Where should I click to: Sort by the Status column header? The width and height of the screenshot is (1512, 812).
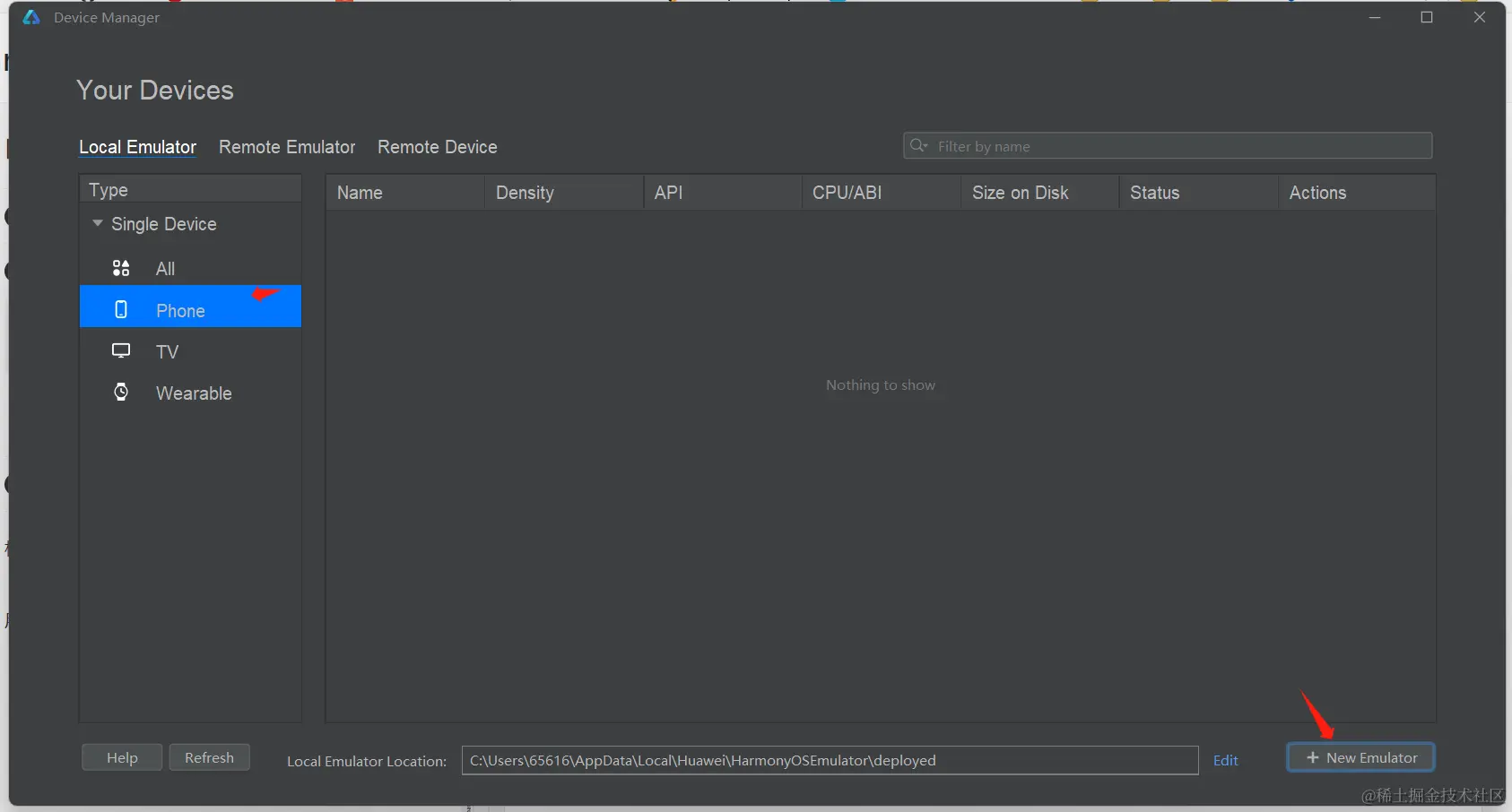(1199, 193)
